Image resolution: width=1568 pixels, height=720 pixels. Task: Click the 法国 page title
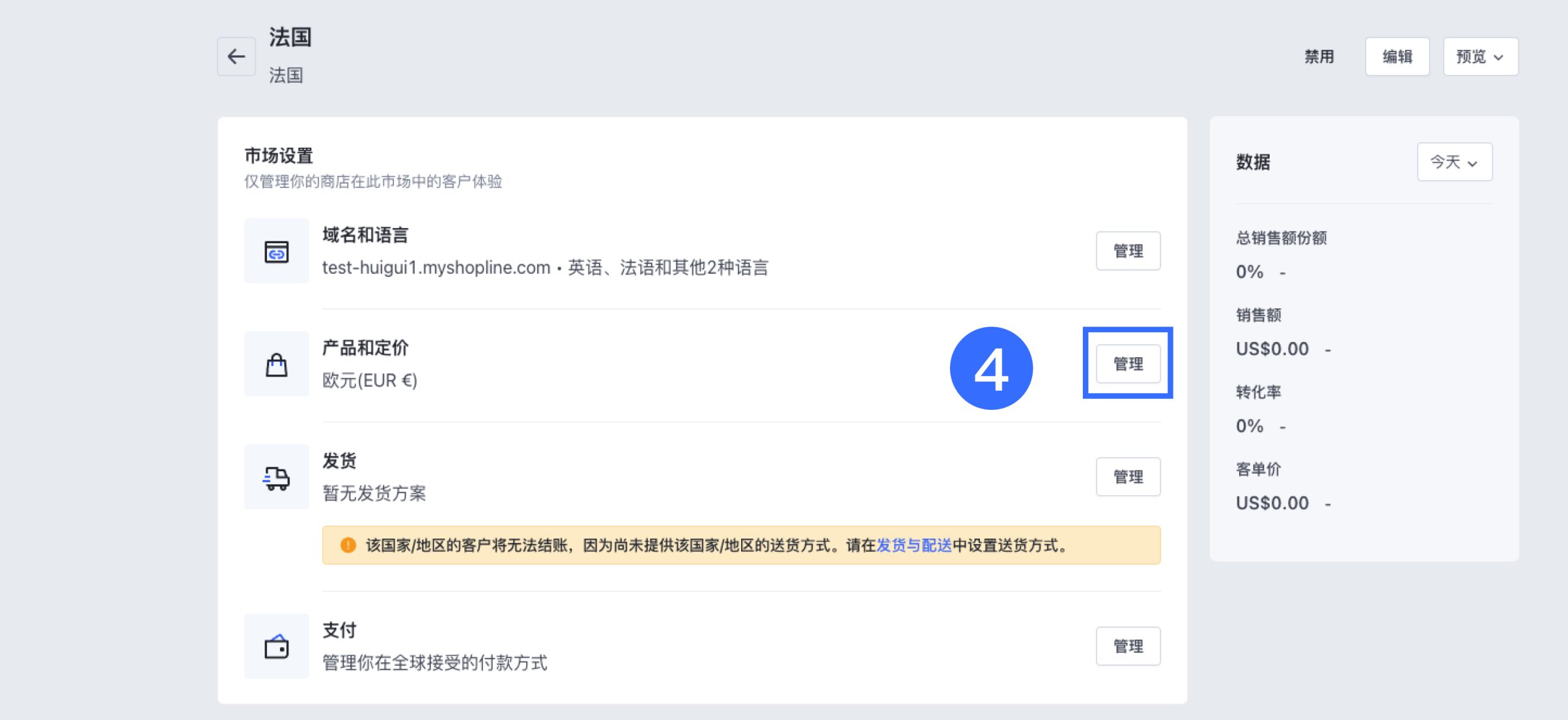pos(290,37)
